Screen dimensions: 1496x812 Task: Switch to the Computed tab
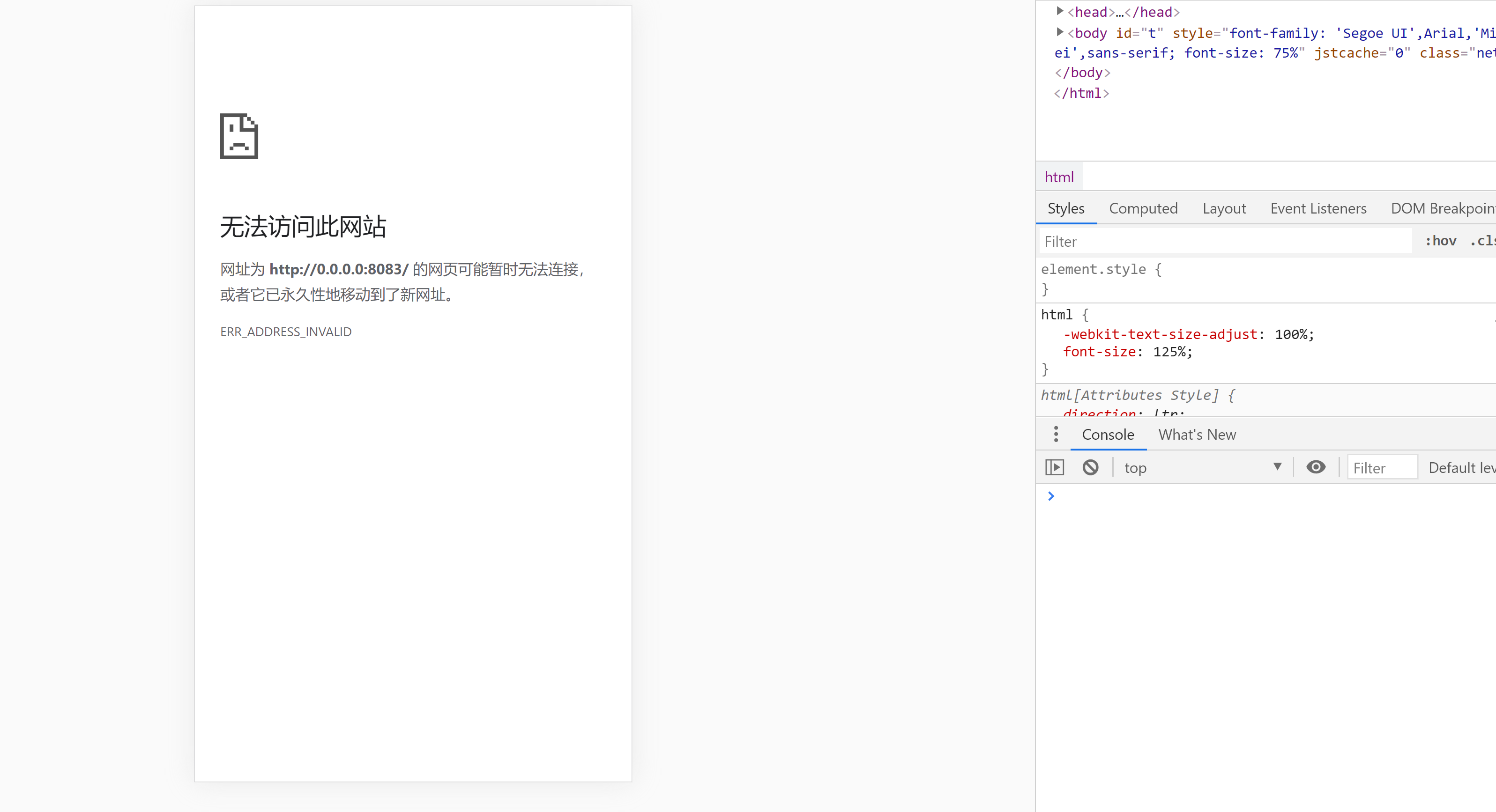[x=1144, y=208]
